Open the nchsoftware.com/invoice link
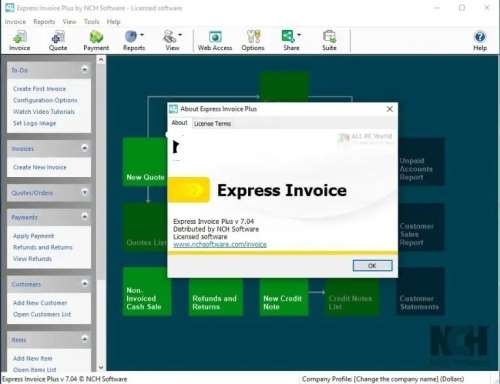 click(220, 245)
